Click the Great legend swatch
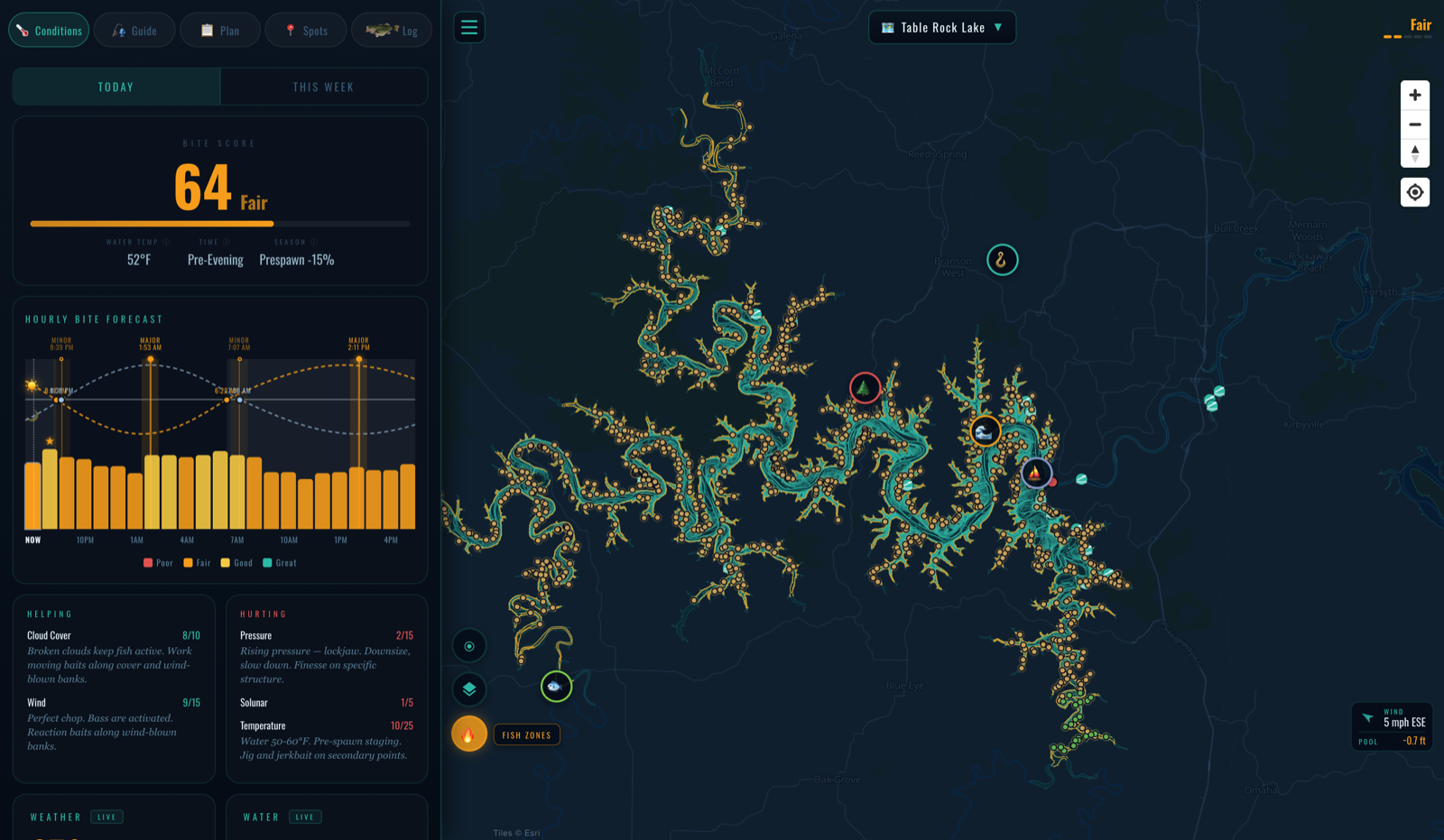Screen dimensions: 1444x840 click(x=267, y=563)
